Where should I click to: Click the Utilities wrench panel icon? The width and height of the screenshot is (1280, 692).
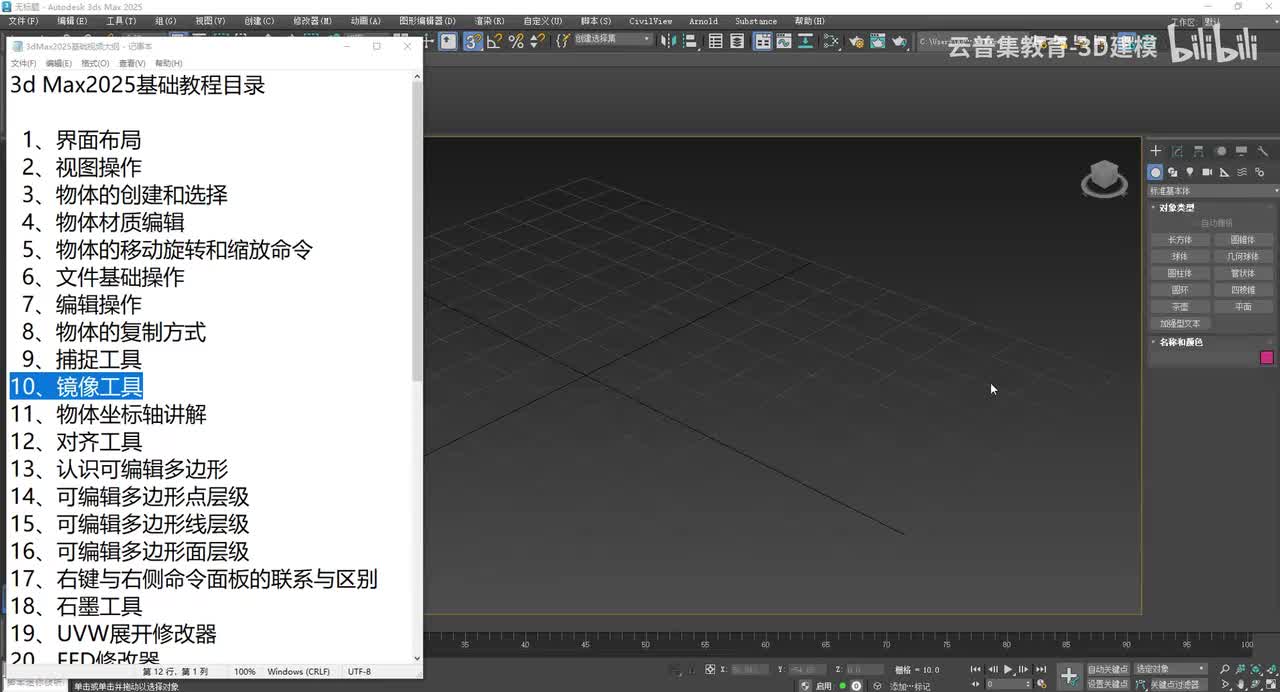(x=1263, y=151)
